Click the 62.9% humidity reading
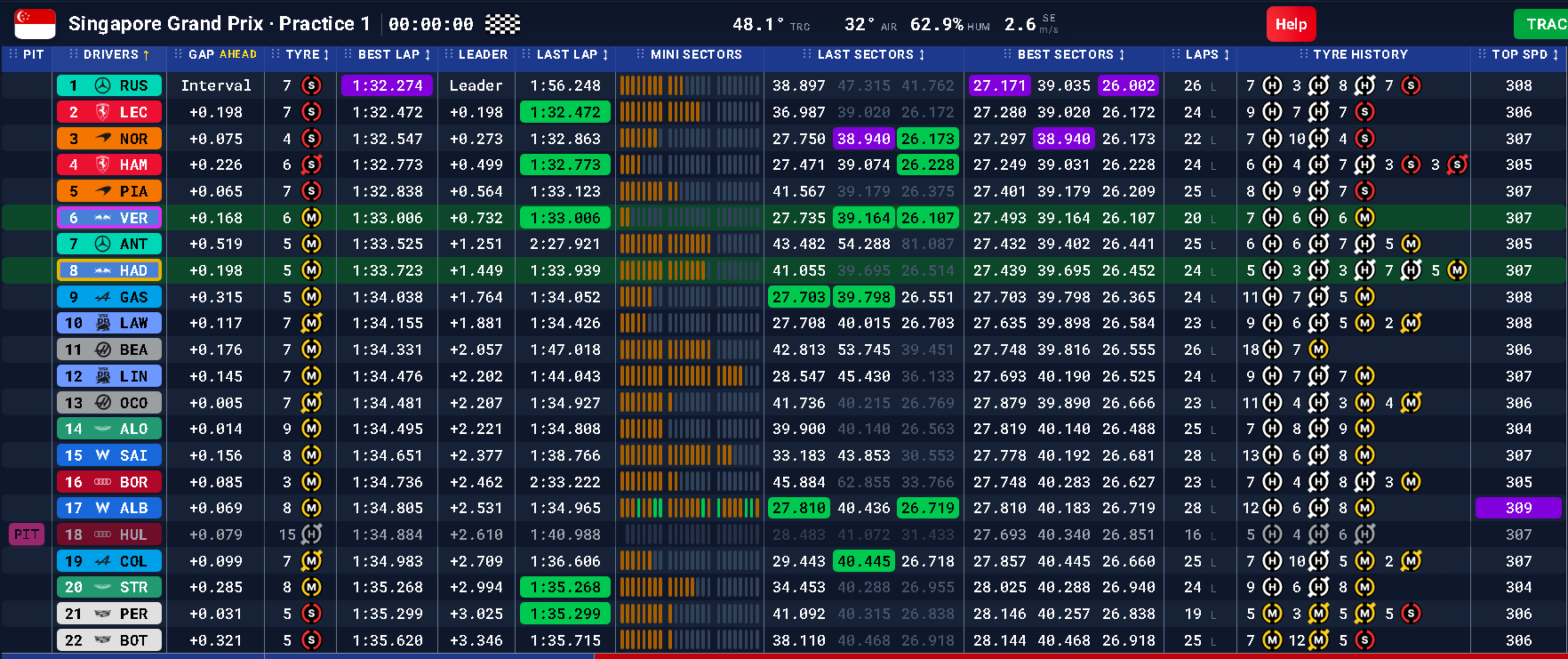This screenshot has height=659, width=1568. point(937,24)
